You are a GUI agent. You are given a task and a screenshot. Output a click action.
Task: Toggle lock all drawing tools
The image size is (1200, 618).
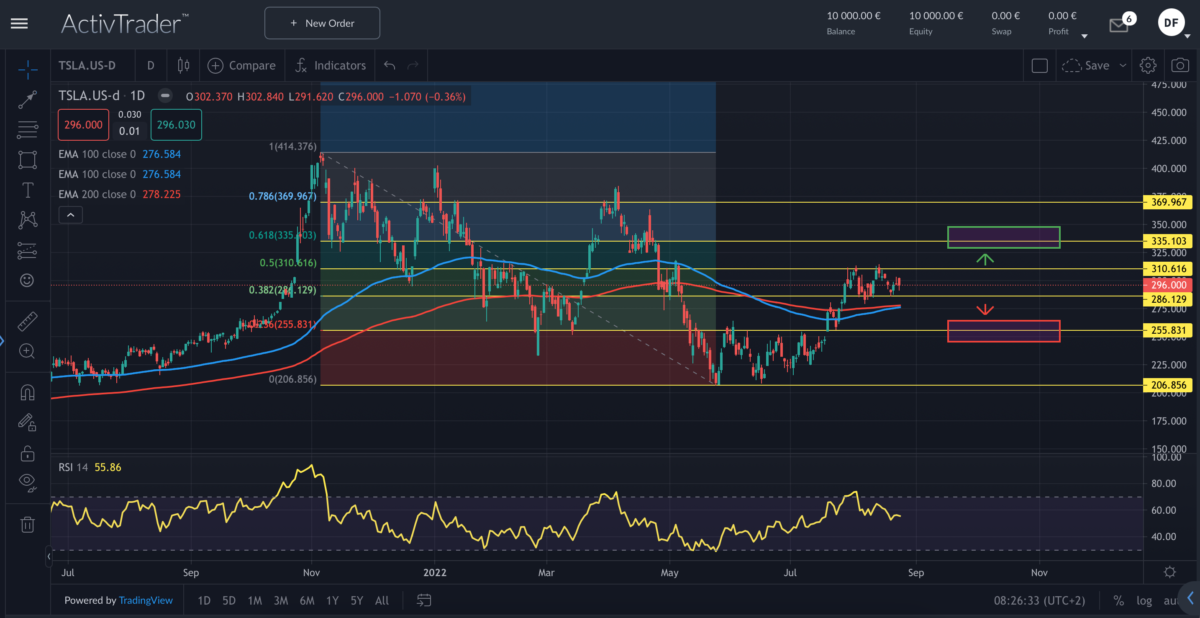coord(28,453)
